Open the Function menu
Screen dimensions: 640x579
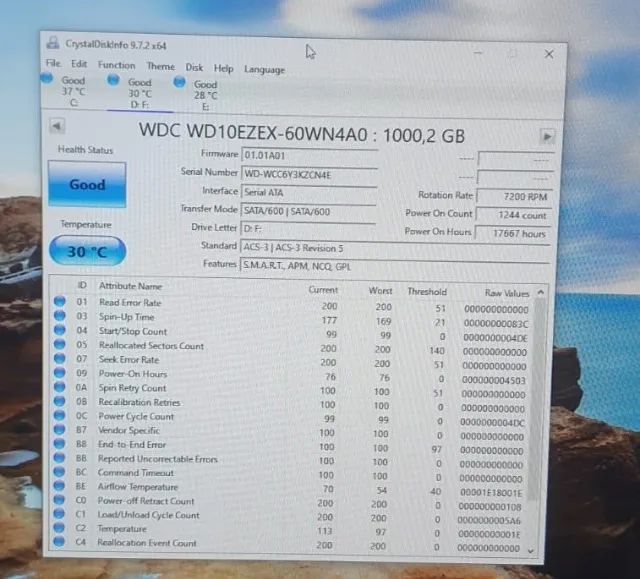(x=116, y=65)
